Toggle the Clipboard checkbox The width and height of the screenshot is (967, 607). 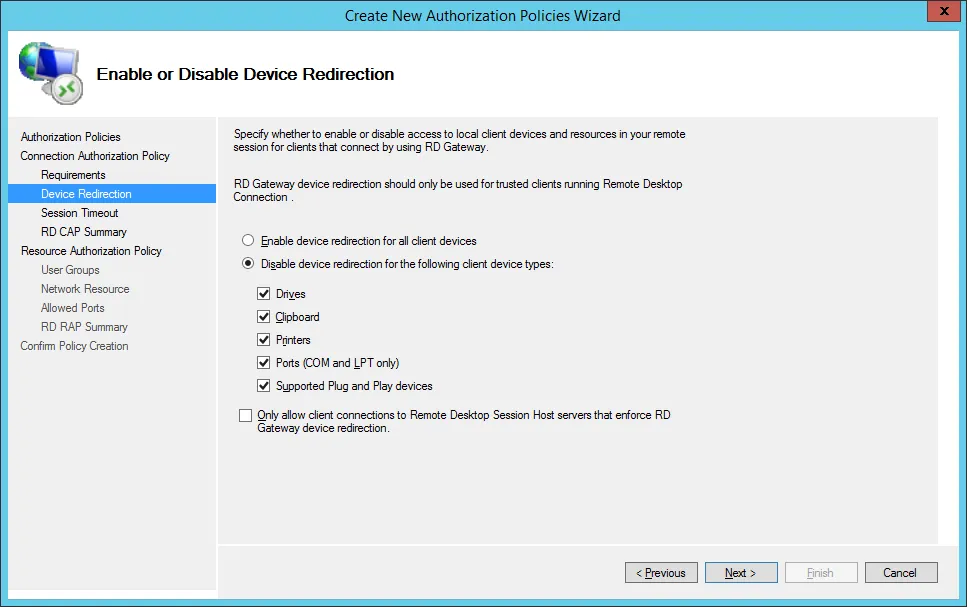tap(264, 317)
